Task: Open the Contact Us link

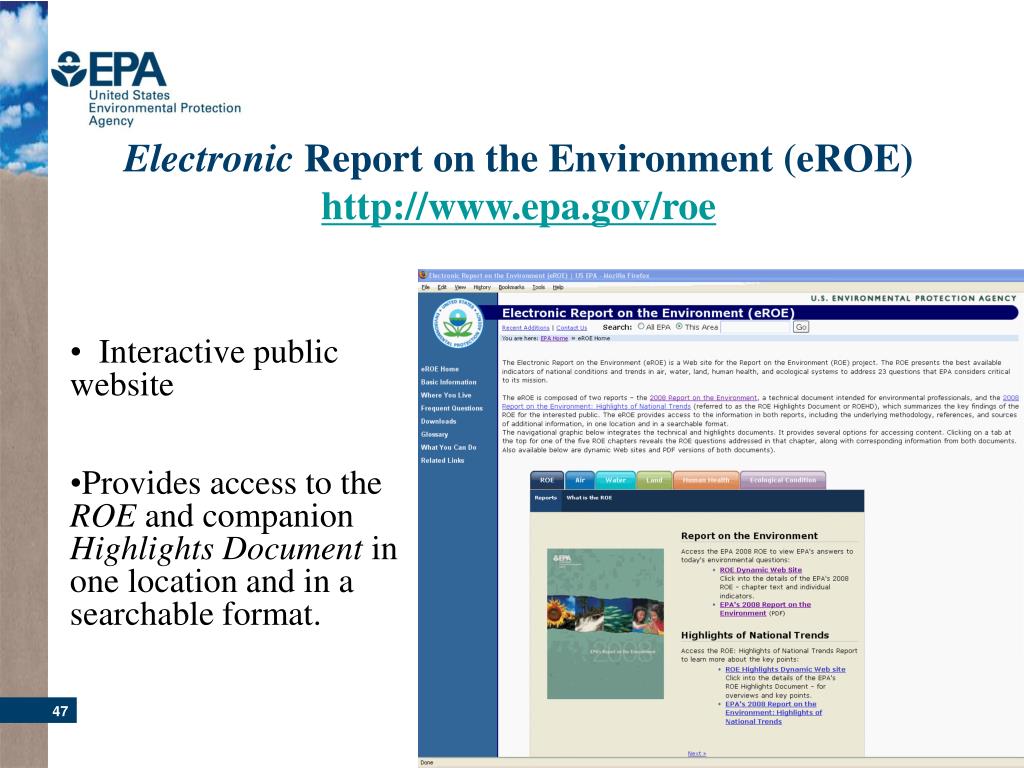Action: tap(571, 328)
